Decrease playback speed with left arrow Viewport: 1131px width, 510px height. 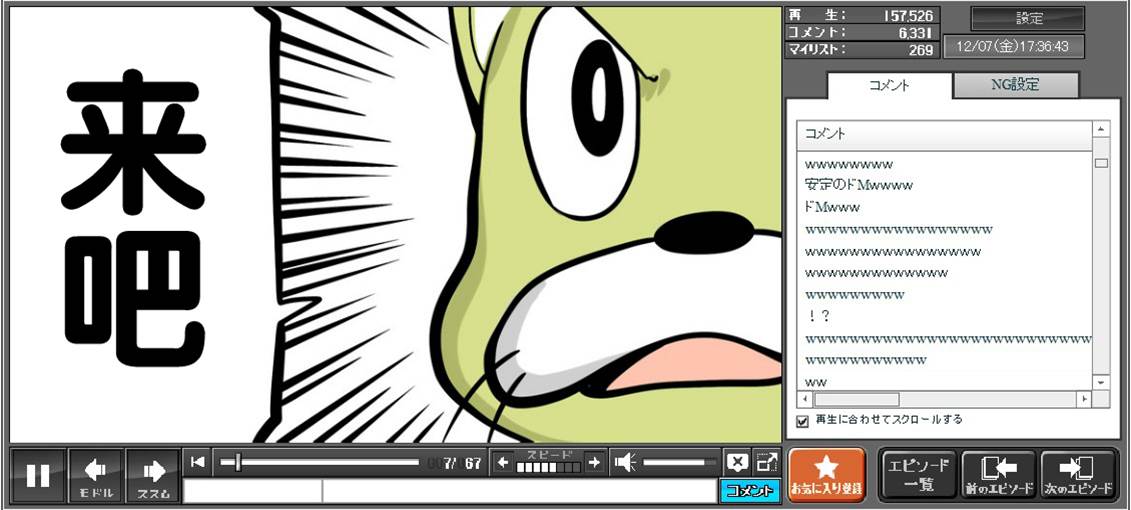click(503, 462)
